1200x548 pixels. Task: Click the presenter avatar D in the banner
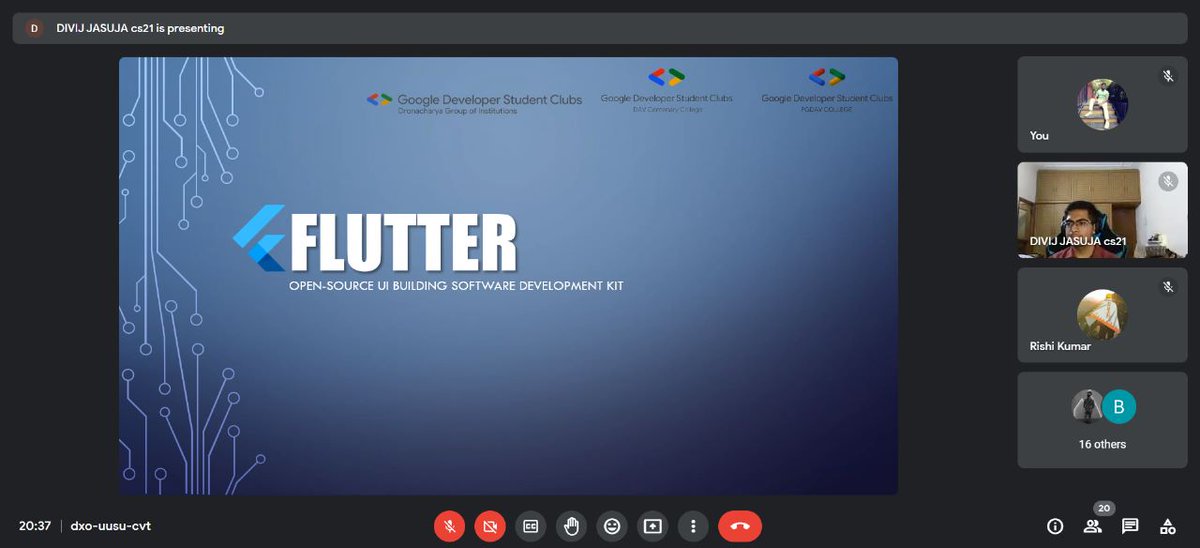[x=34, y=28]
